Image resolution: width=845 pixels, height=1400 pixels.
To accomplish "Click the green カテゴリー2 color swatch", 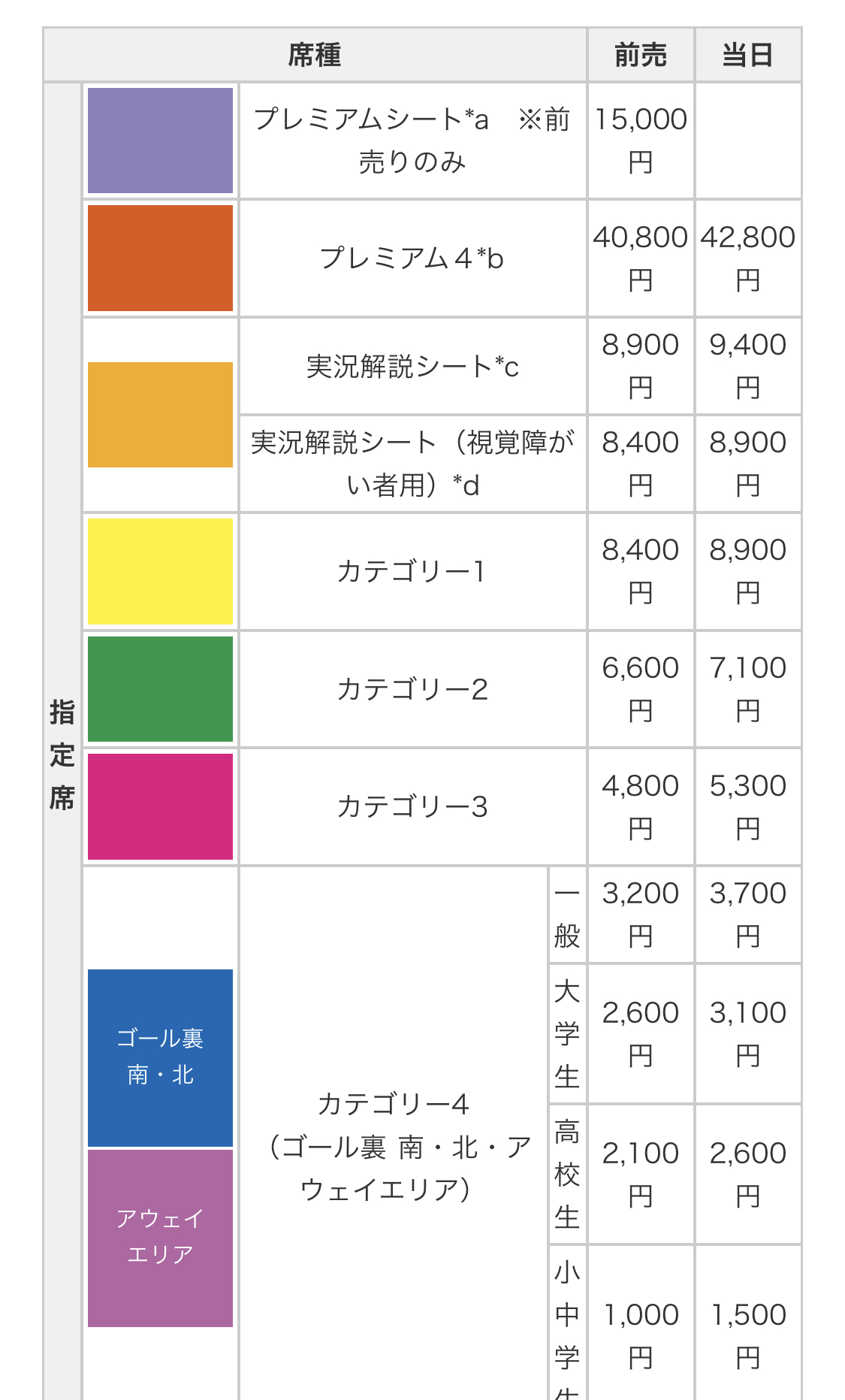I will (160, 689).
